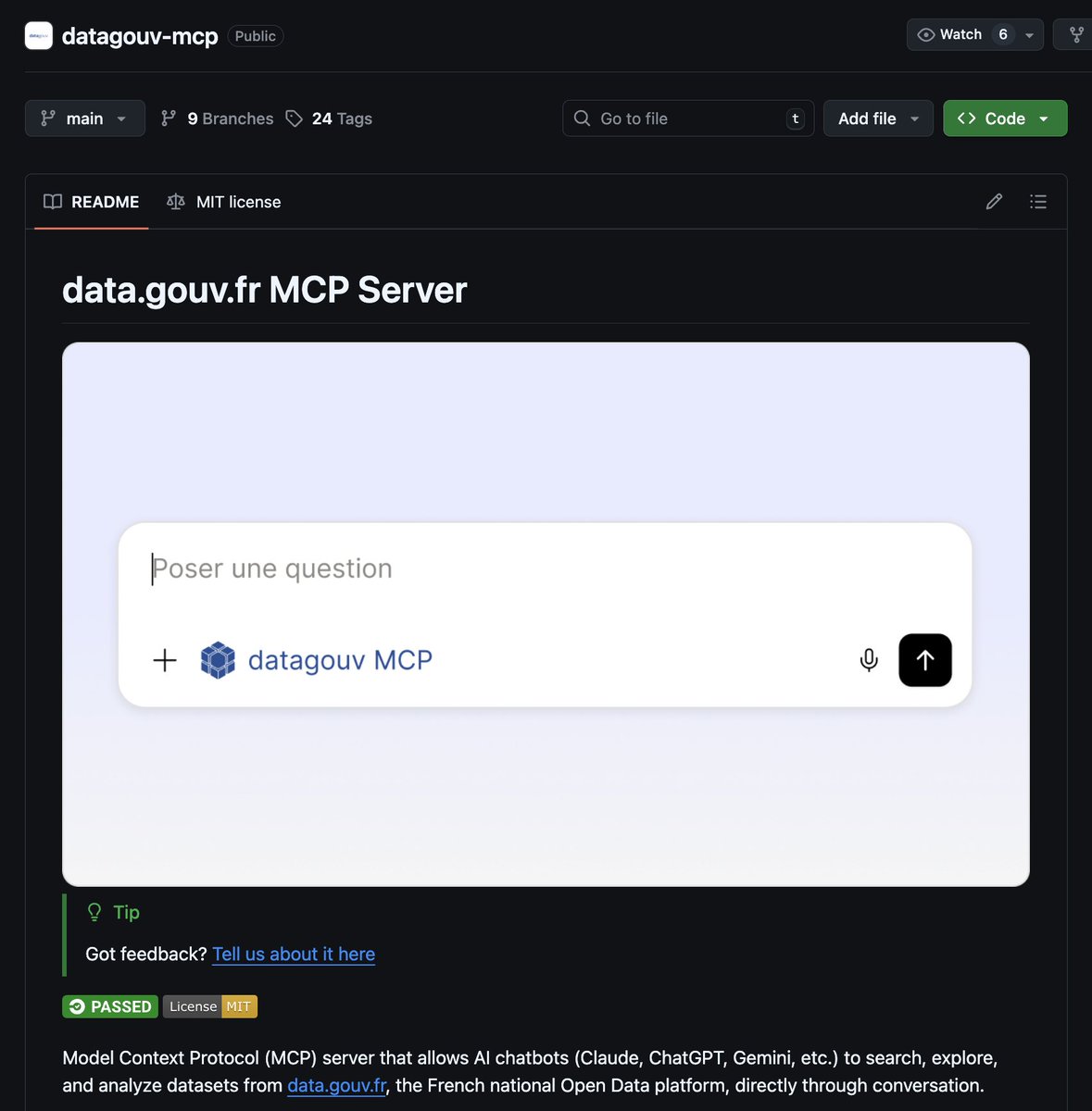Screen dimensions: 1092x1111
Task: View the 9 Branches link
Action: tap(217, 119)
